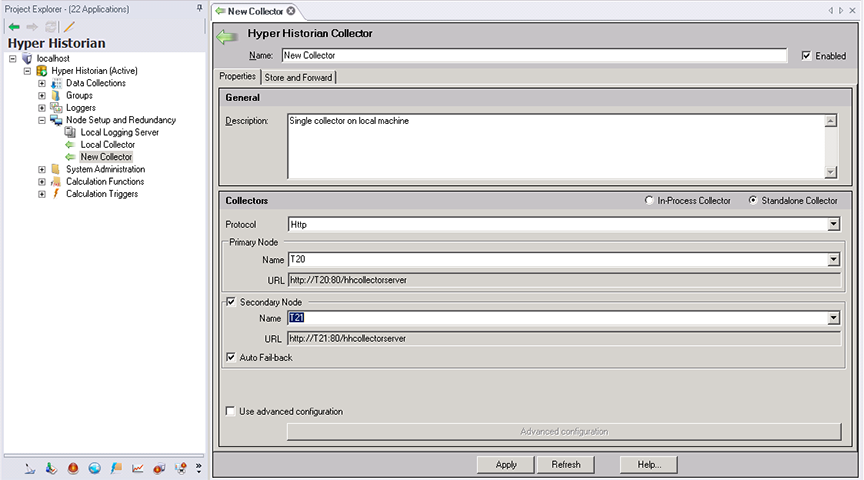The width and height of the screenshot is (864, 480).
Task: Enable Use advanced configuration checkbox
Action: click(232, 411)
